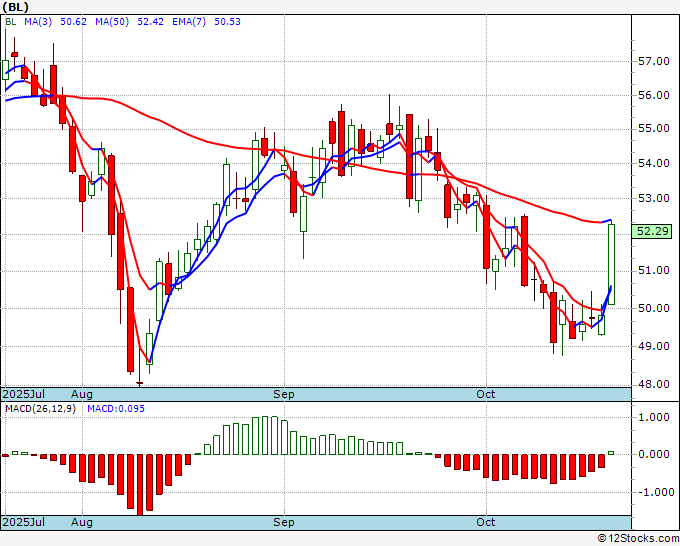This screenshot has height=546, width=680.
Task: Click the 48.00 price axis label
Action: (654, 384)
